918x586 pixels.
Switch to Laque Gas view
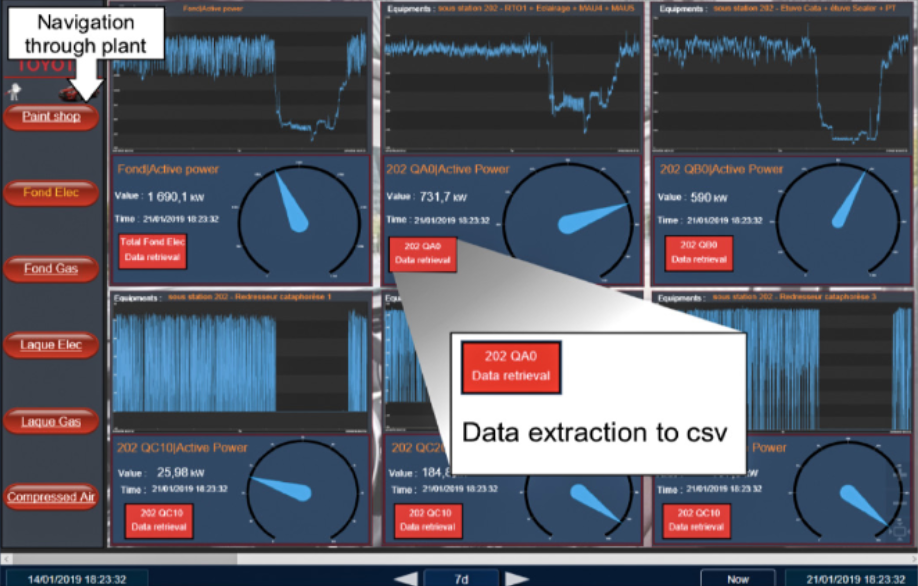tap(51, 421)
